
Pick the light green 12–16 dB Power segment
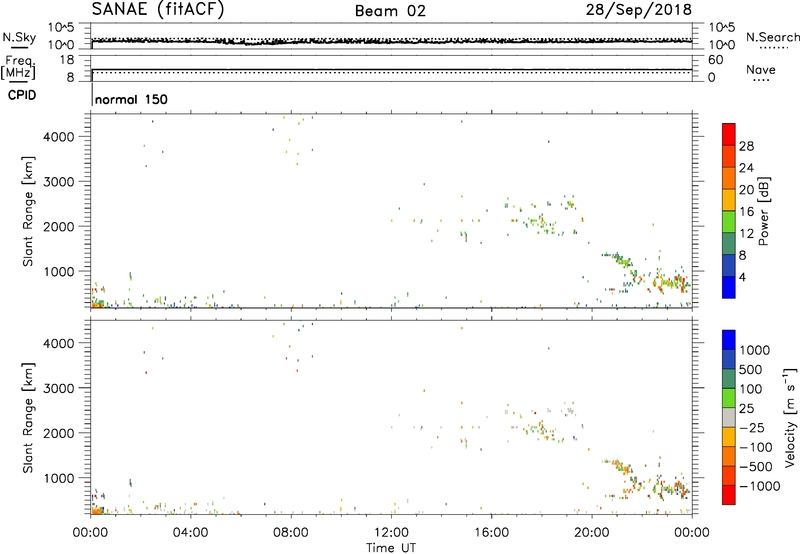729,221
